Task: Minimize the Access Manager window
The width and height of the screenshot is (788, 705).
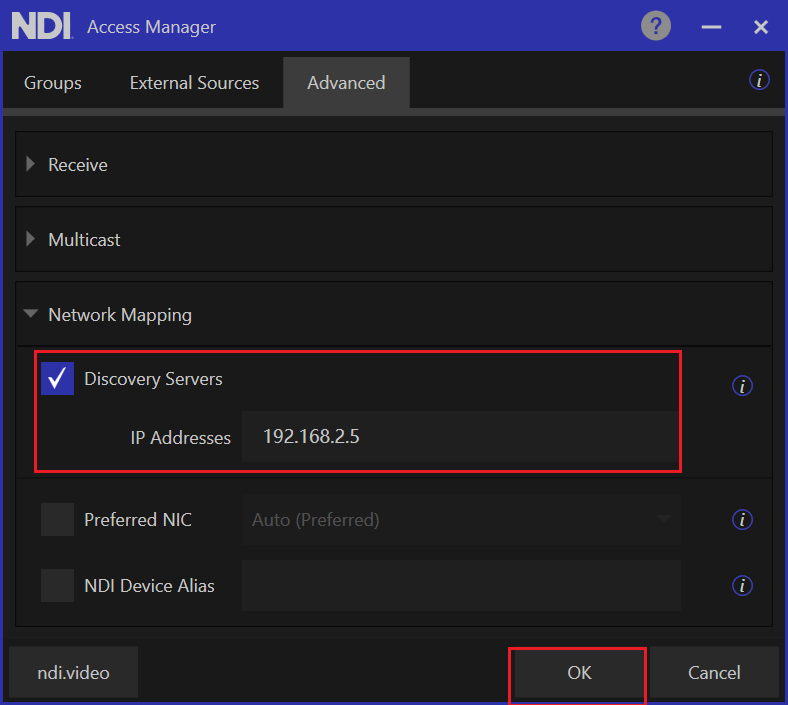Action: click(x=711, y=27)
